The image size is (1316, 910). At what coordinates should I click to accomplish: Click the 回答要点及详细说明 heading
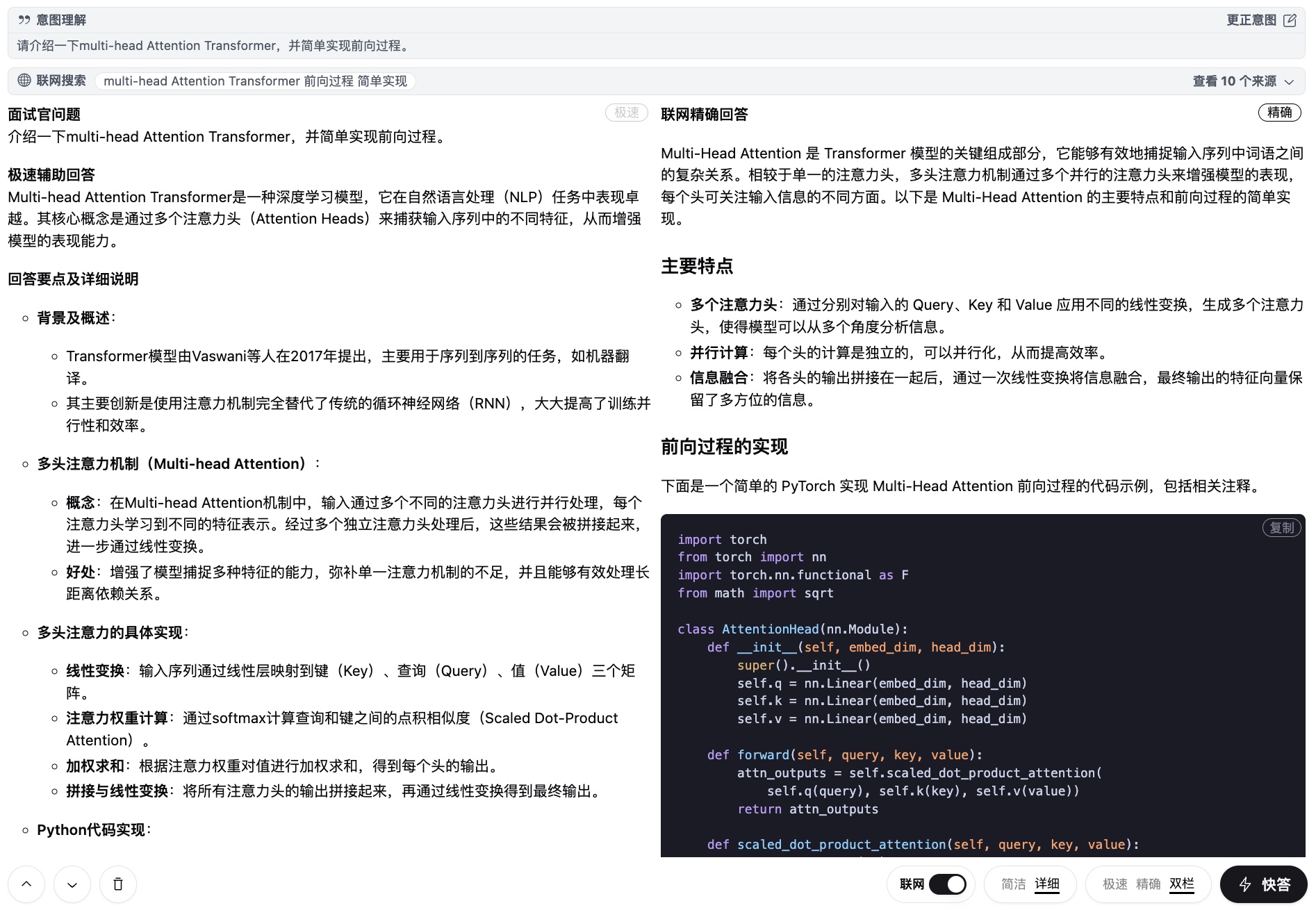pyautogui.click(x=73, y=279)
